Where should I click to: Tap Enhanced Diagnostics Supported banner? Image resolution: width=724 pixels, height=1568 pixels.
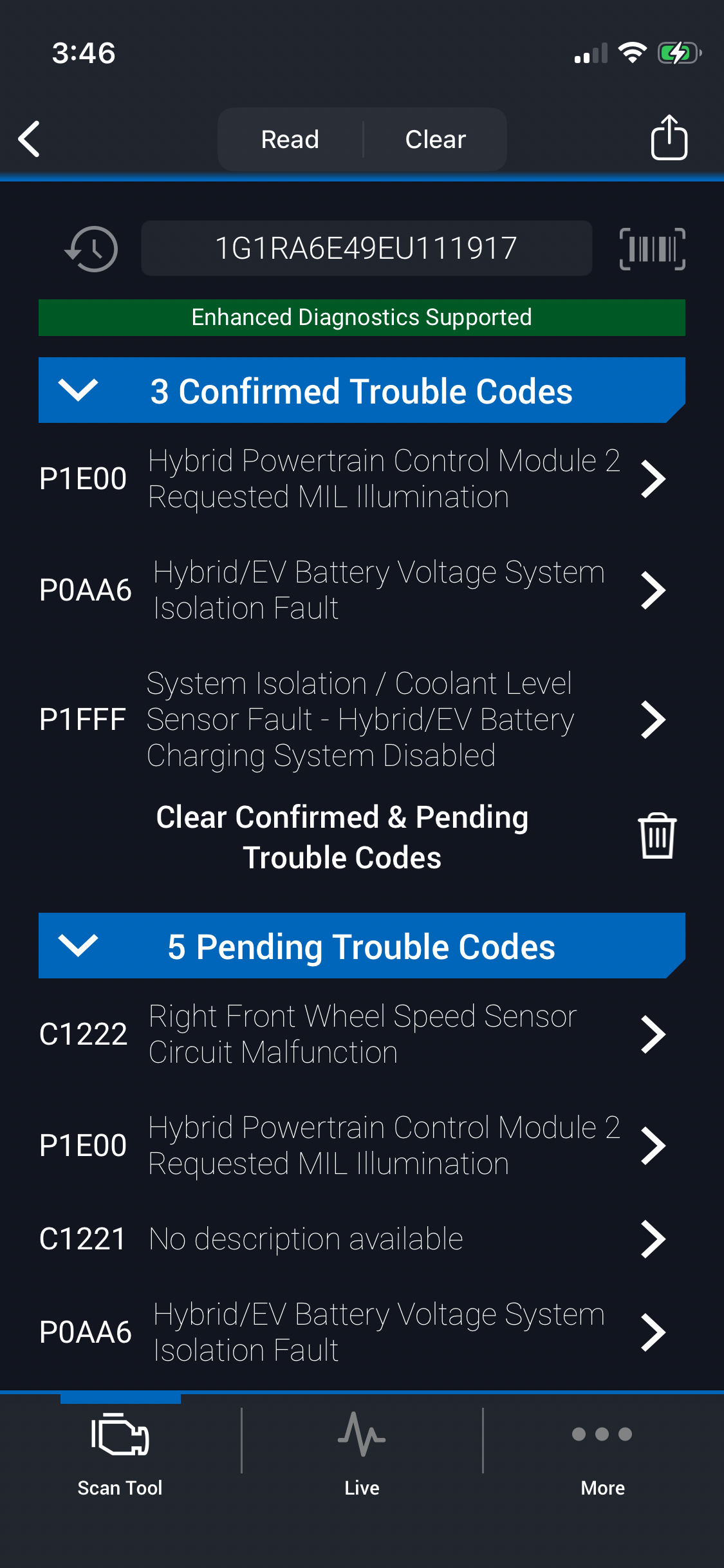click(362, 317)
